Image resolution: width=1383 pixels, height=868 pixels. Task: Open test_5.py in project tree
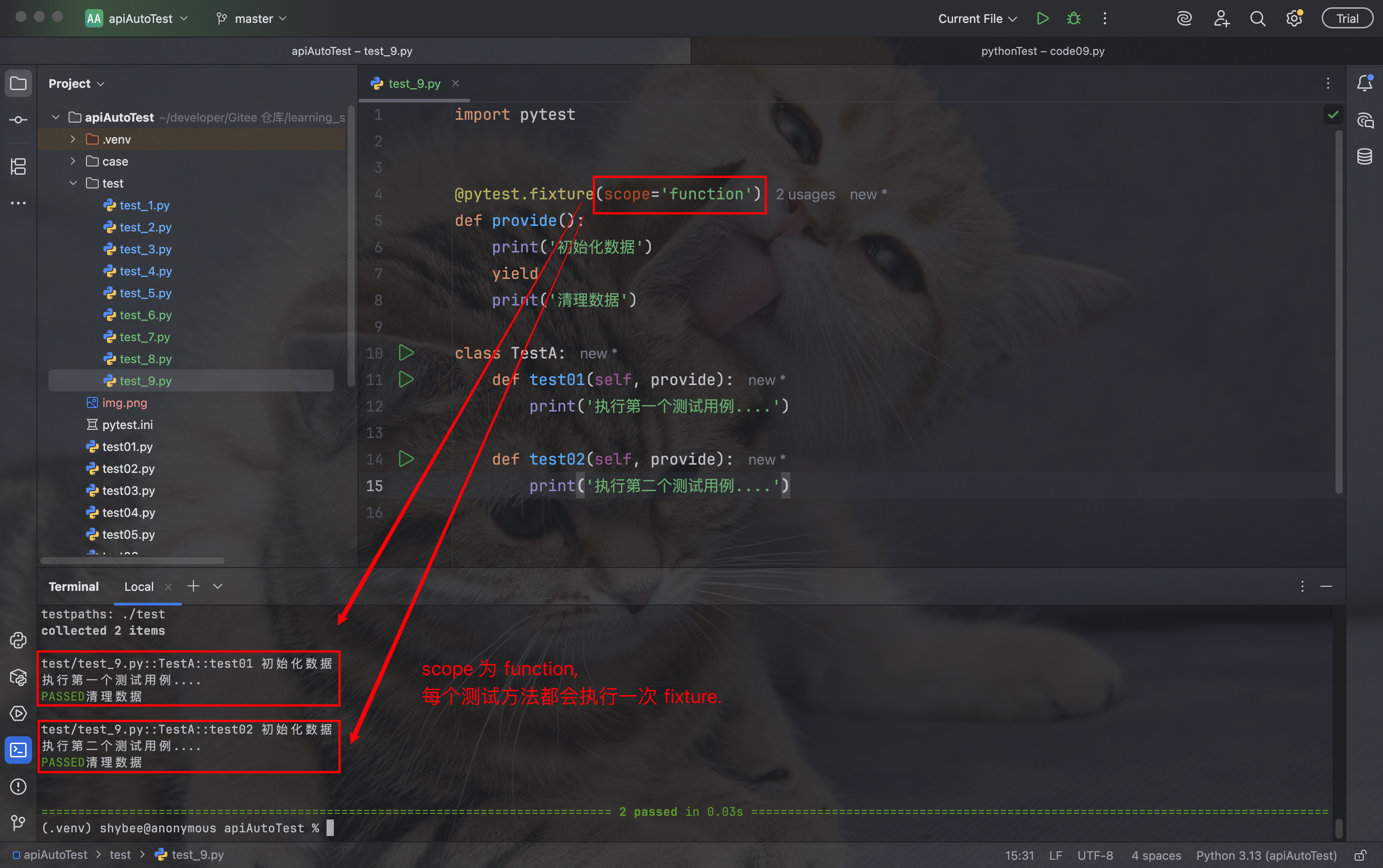pyautogui.click(x=145, y=293)
